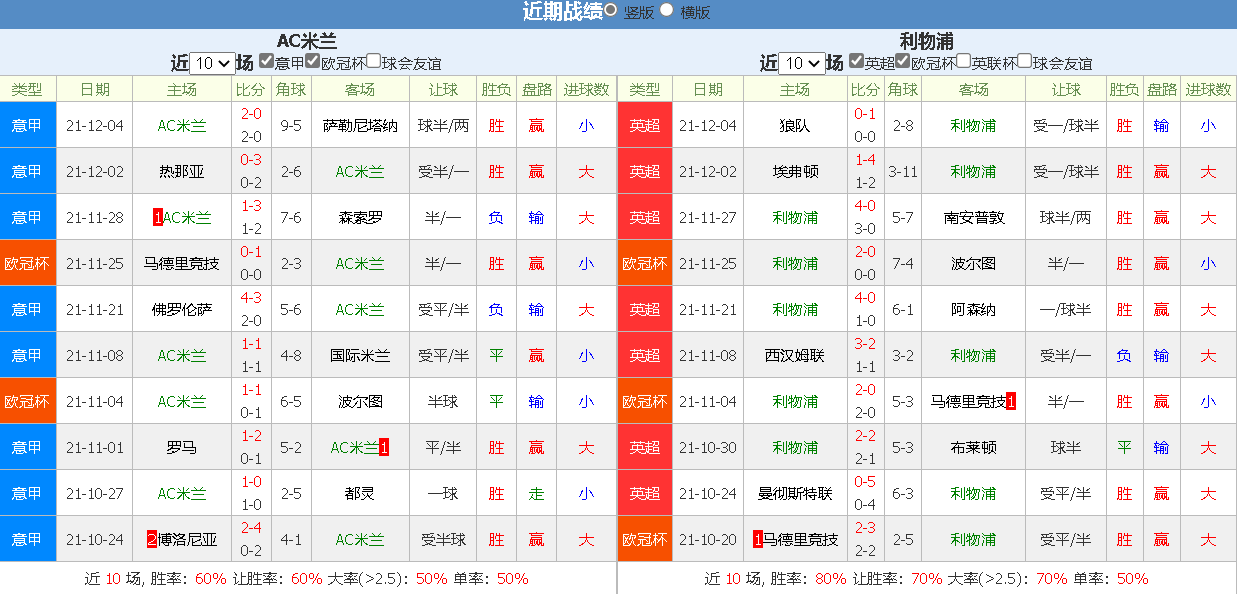Screen dimensions: 1241x594
Task: Toggle 欧冠杯 checkbox under 利物浦
Action: tap(903, 60)
